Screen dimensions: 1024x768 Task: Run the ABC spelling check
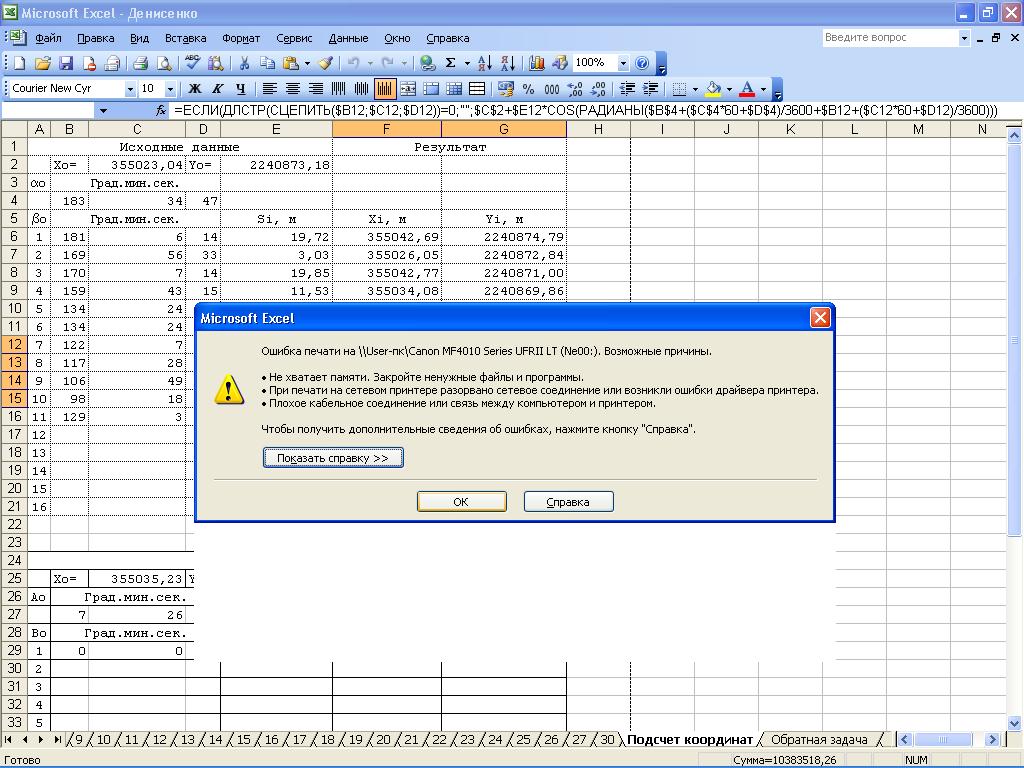(192, 63)
